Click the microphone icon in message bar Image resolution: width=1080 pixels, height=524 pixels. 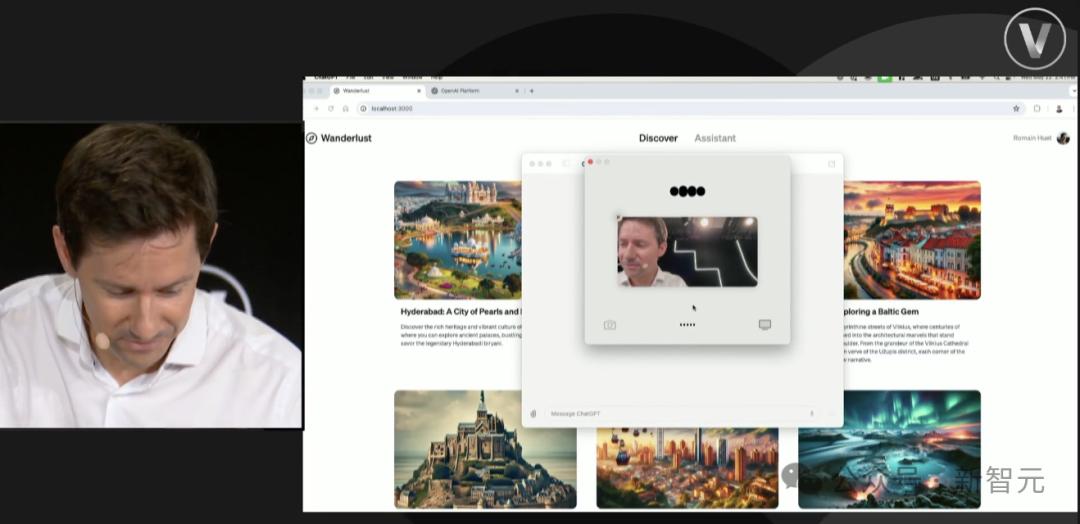pyautogui.click(x=811, y=413)
